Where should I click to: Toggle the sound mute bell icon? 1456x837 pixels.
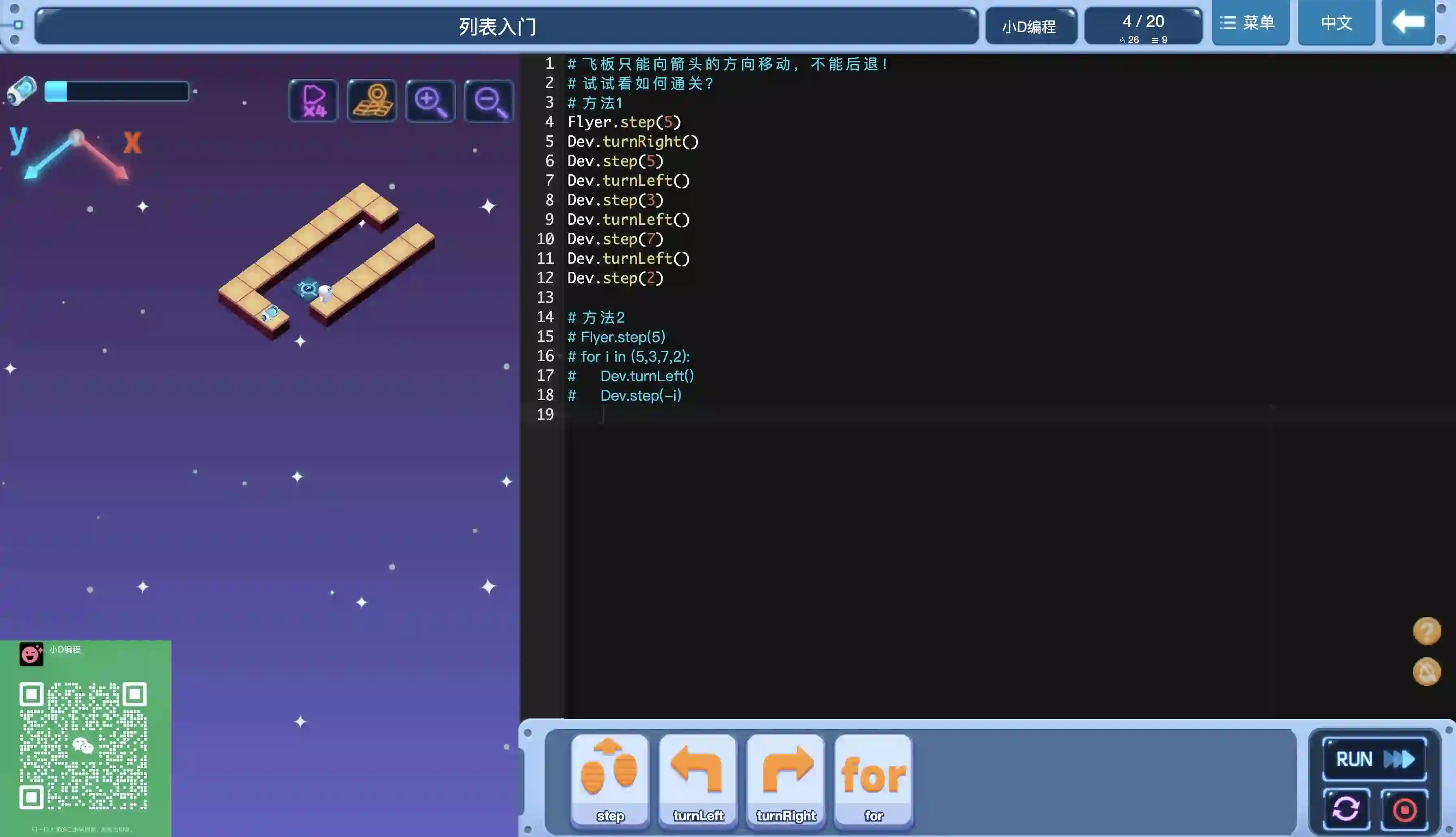pyautogui.click(x=1426, y=672)
